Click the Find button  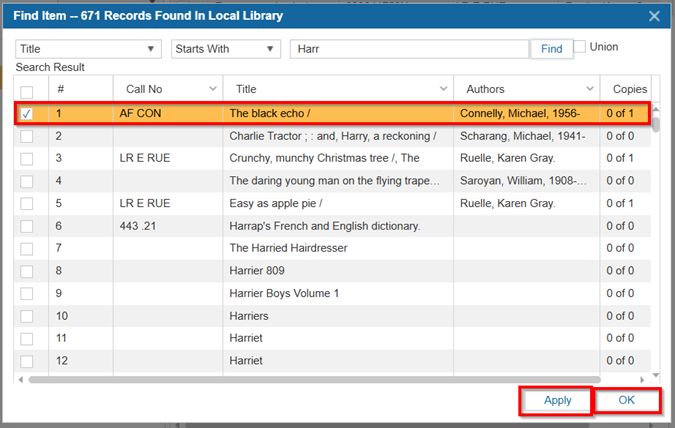click(551, 49)
